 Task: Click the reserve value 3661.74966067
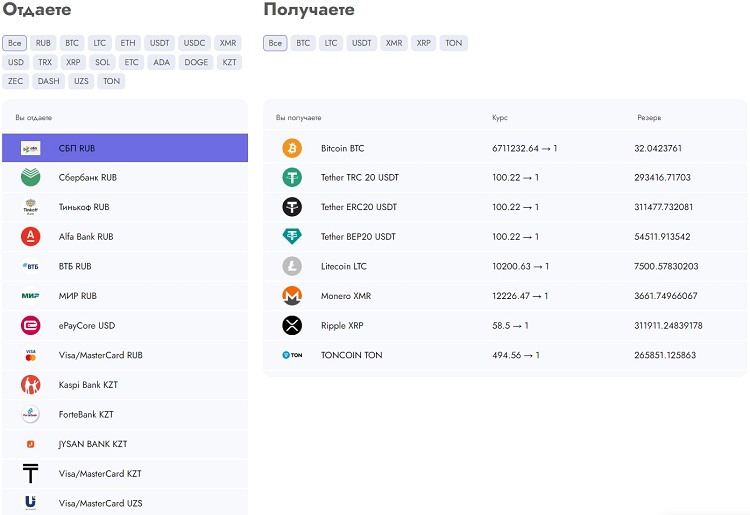pos(666,296)
